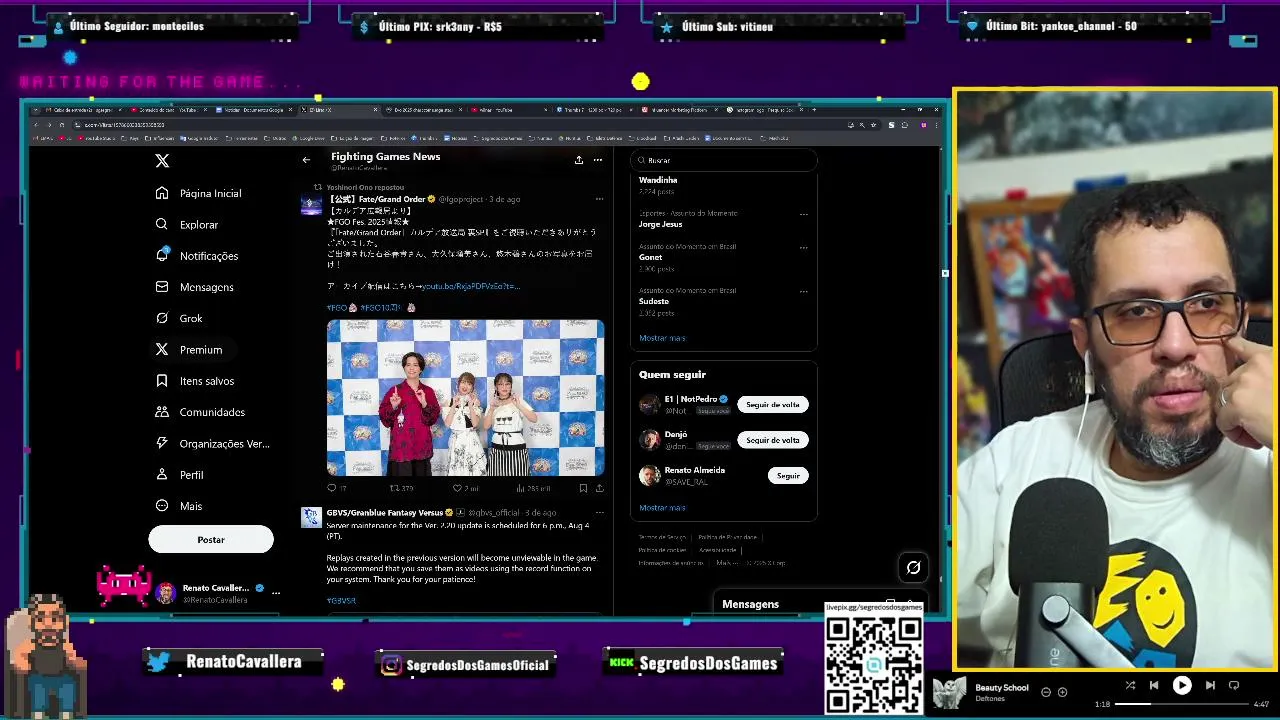This screenshot has width=1280, height=720.
Task: Click the X logo in the sidebar
Action: (162, 160)
